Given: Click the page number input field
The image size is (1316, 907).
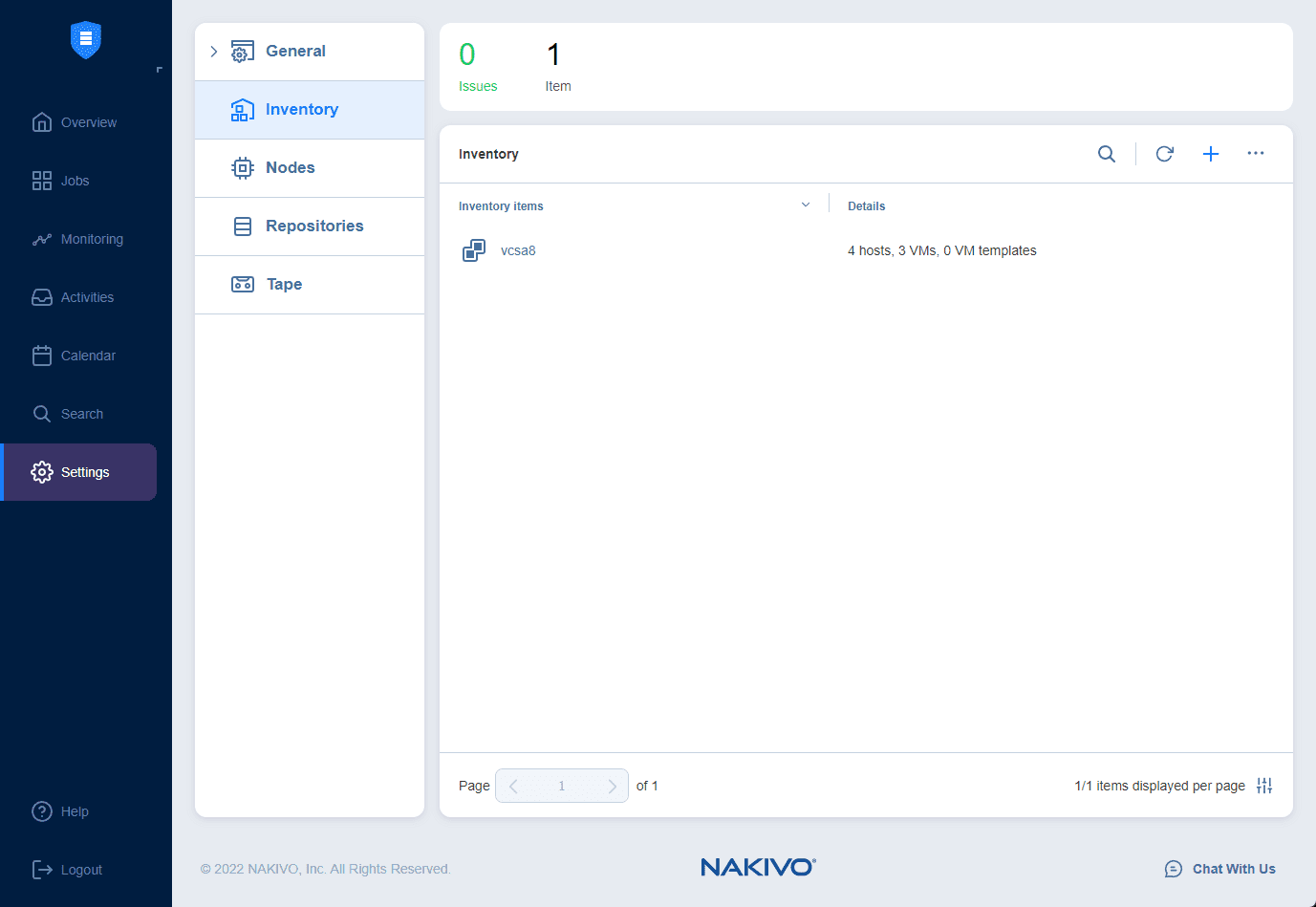Looking at the screenshot, I should 562,785.
